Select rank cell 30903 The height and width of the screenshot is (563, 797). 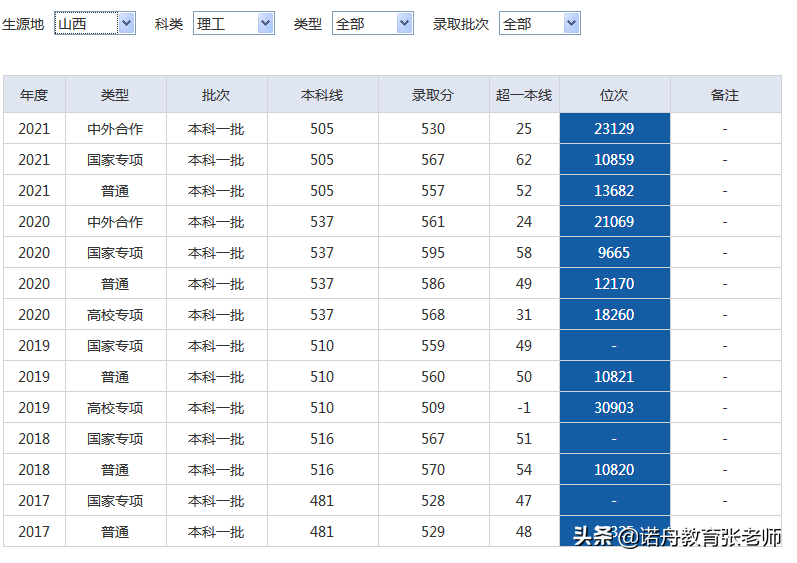tap(615, 408)
